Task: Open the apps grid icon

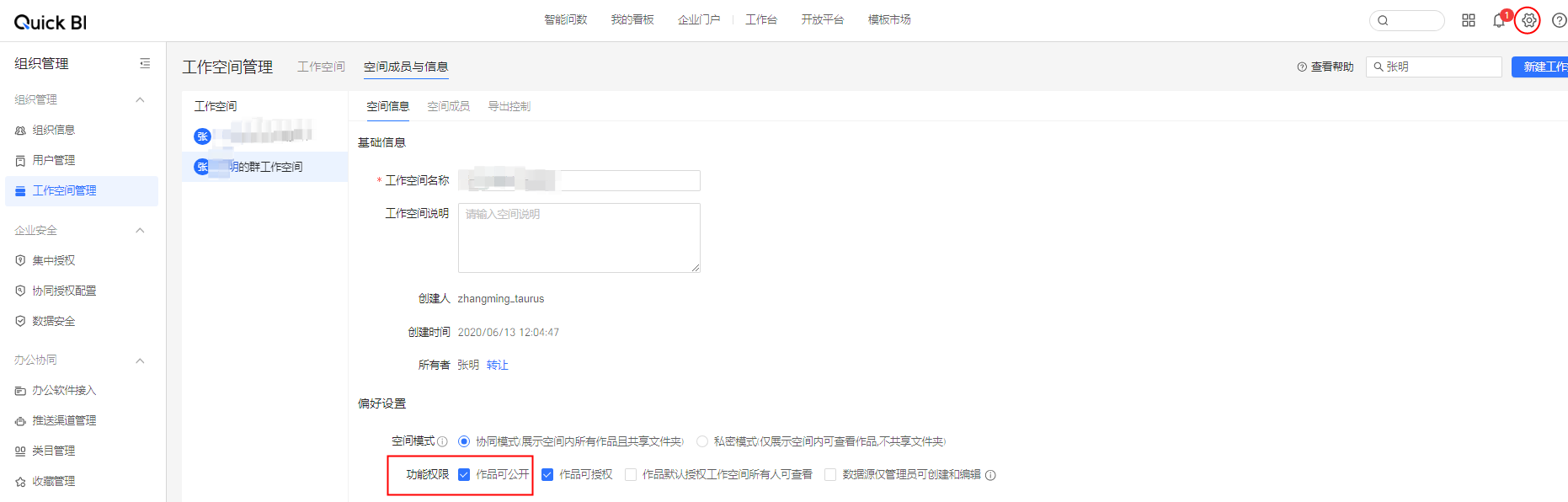Action: point(1469,20)
